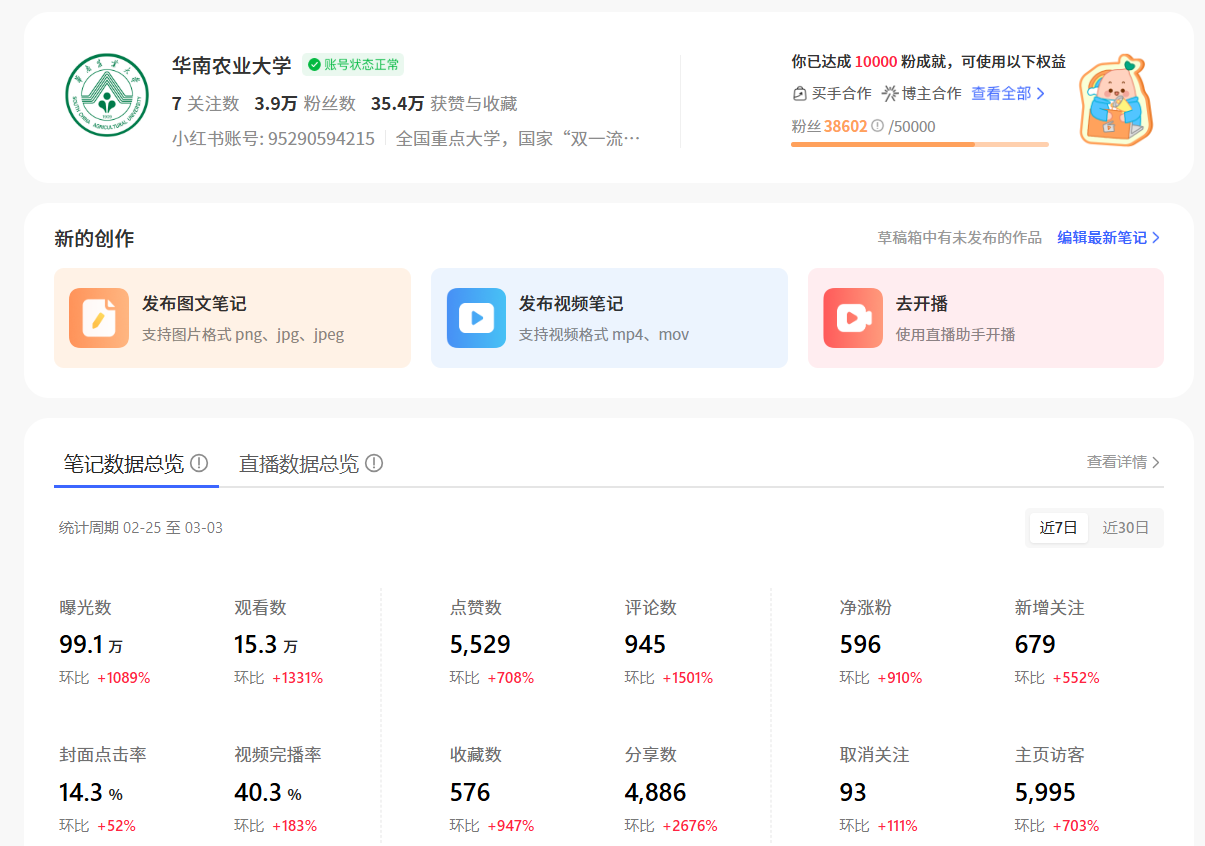The image size is (1205, 846).
Task: Click 环比 +2676% under 分享数
Action: click(x=671, y=826)
